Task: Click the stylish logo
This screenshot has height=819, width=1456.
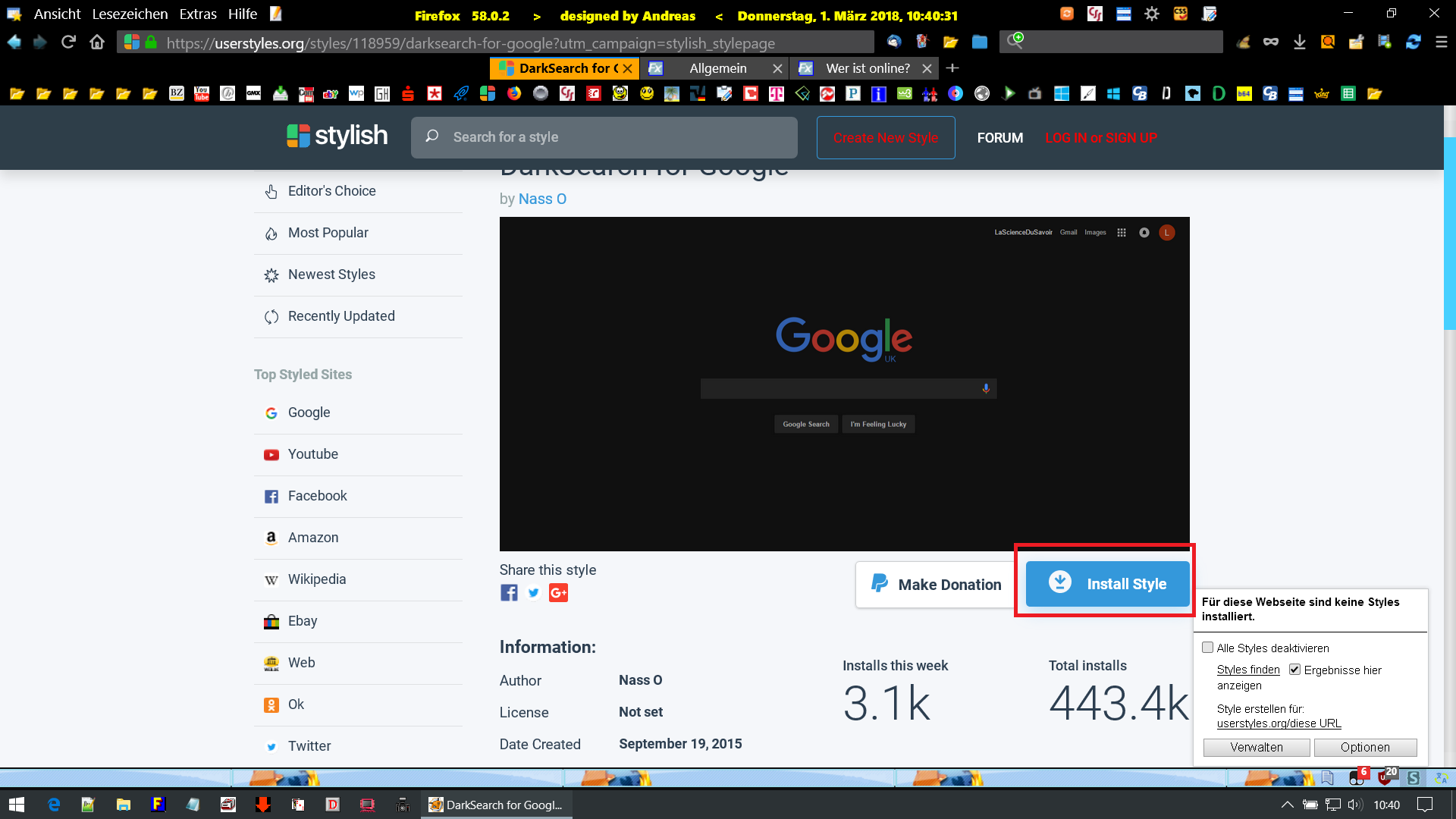Action: click(337, 136)
